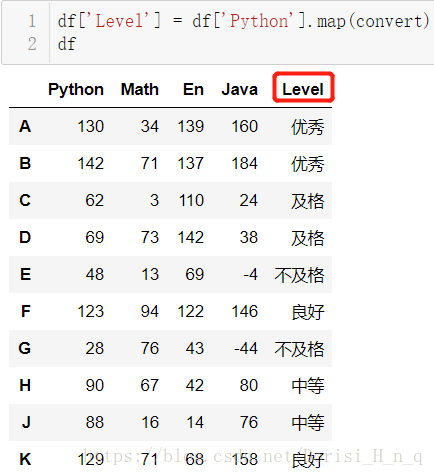Image resolution: width=434 pixels, height=476 pixels.
Task: Select row index K
Action: 25,459
